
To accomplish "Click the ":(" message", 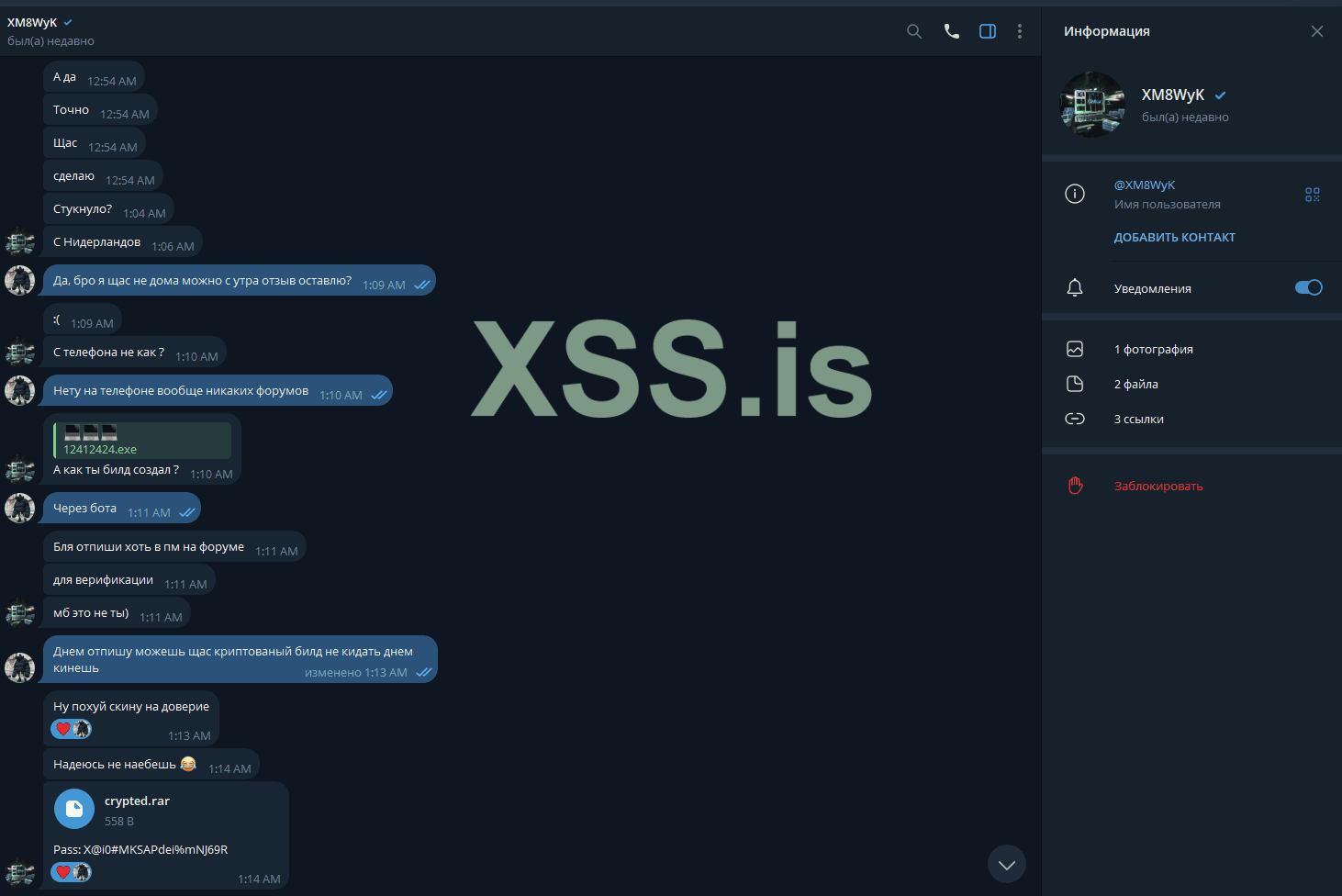I will tap(83, 319).
